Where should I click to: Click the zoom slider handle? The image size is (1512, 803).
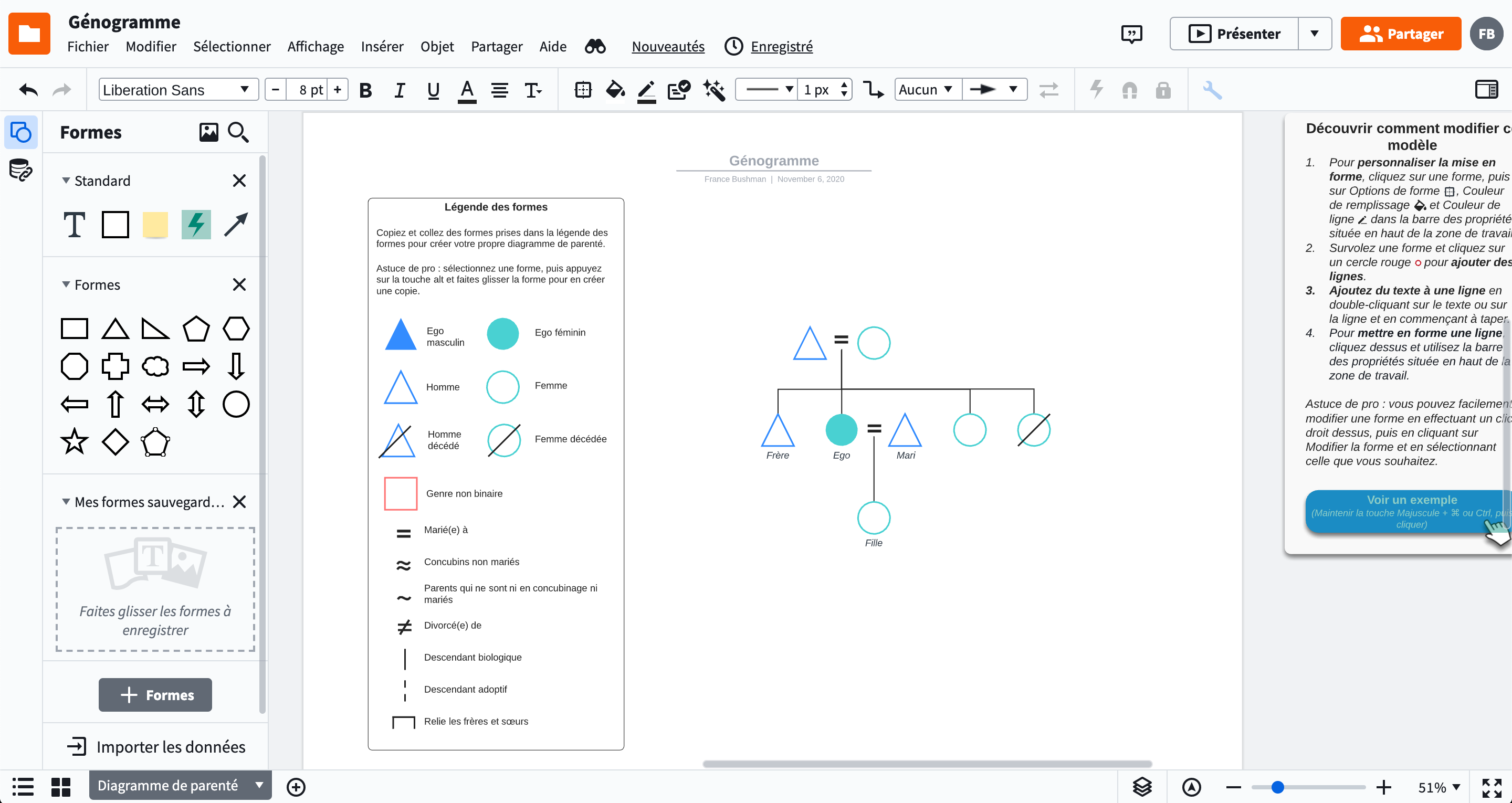coord(1277,787)
